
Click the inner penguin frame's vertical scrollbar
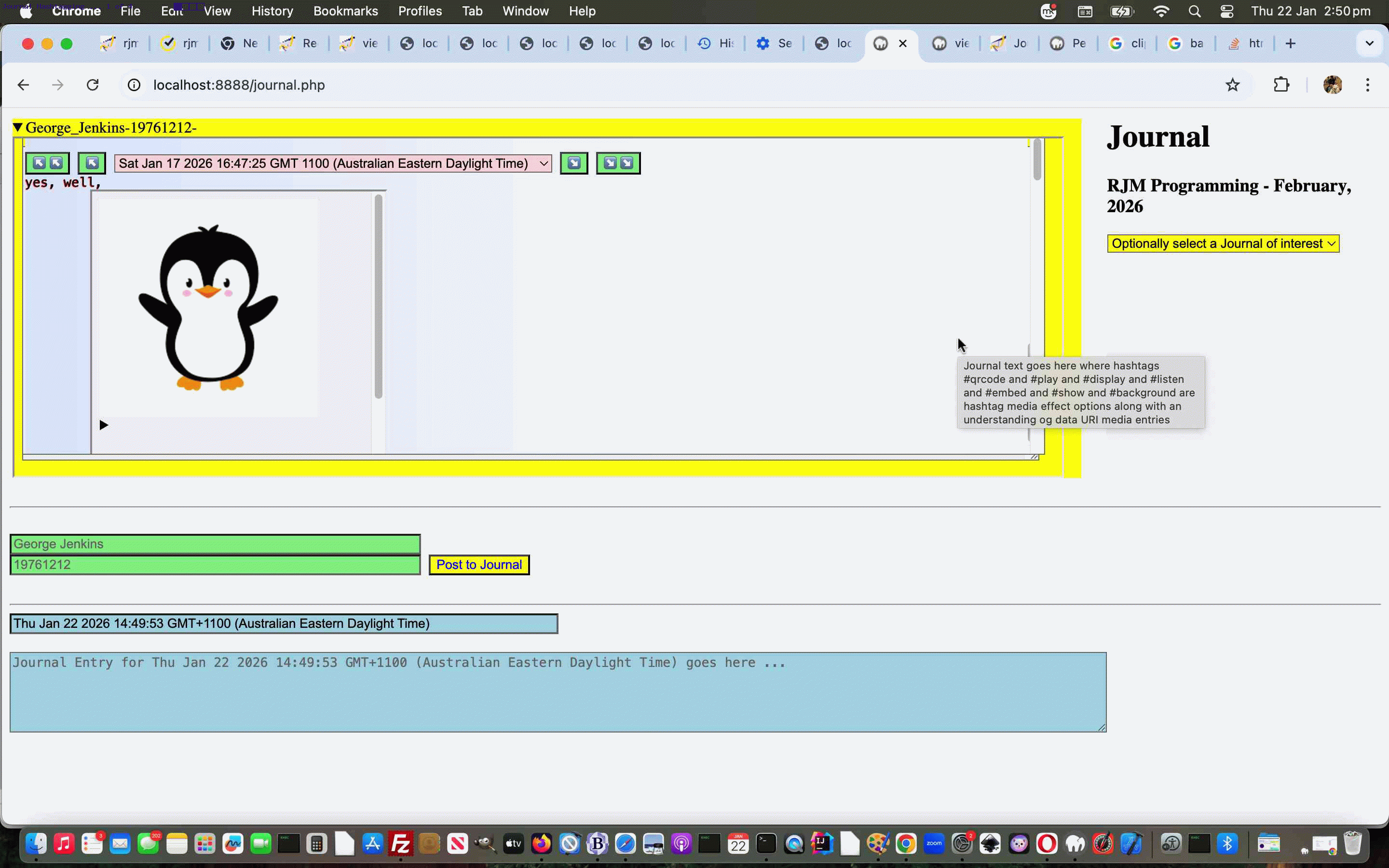coord(378,297)
